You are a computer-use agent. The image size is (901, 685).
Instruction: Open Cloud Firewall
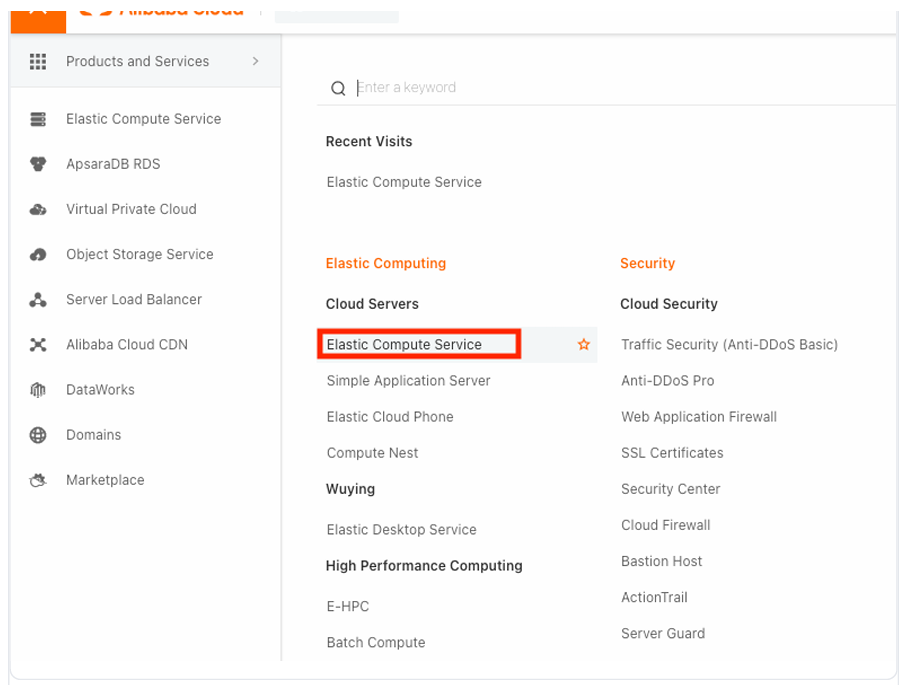[665, 525]
